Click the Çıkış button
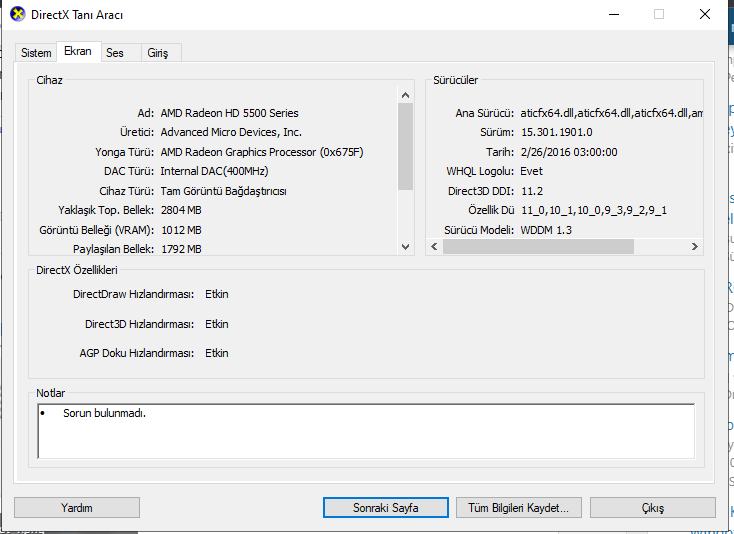734x534 pixels. tap(653, 508)
